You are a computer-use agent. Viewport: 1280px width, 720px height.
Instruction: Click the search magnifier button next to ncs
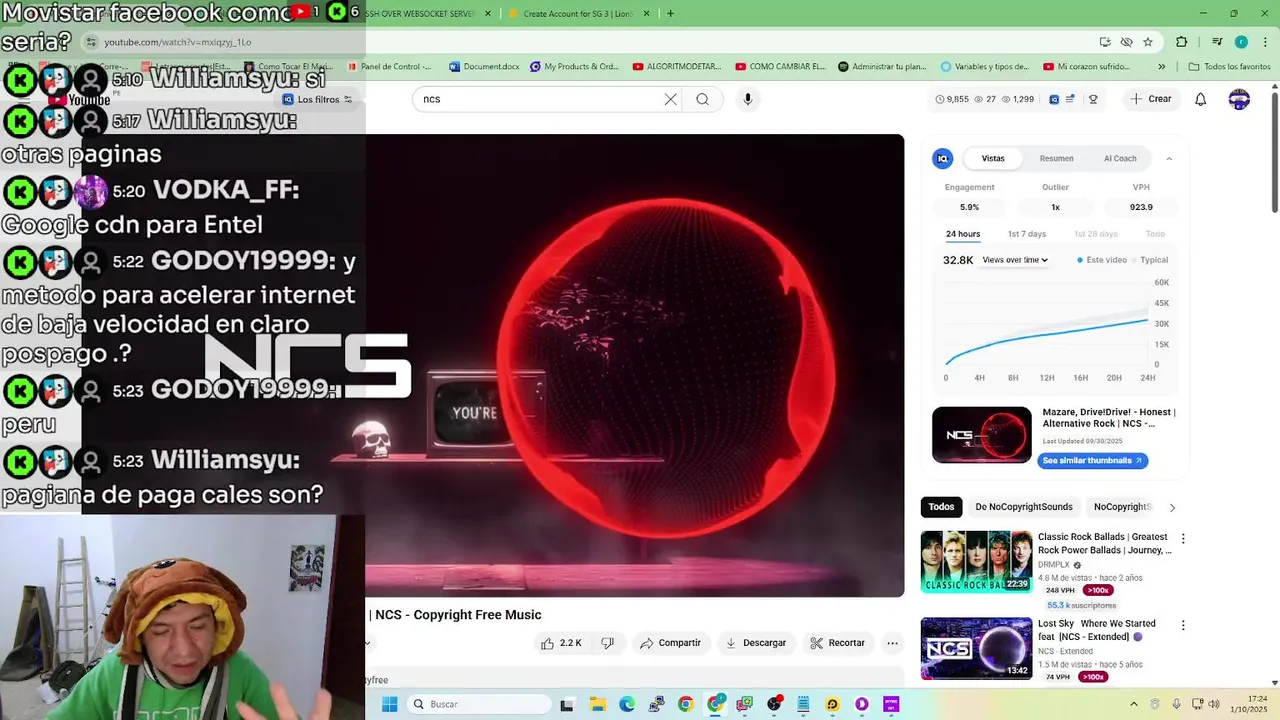703,99
